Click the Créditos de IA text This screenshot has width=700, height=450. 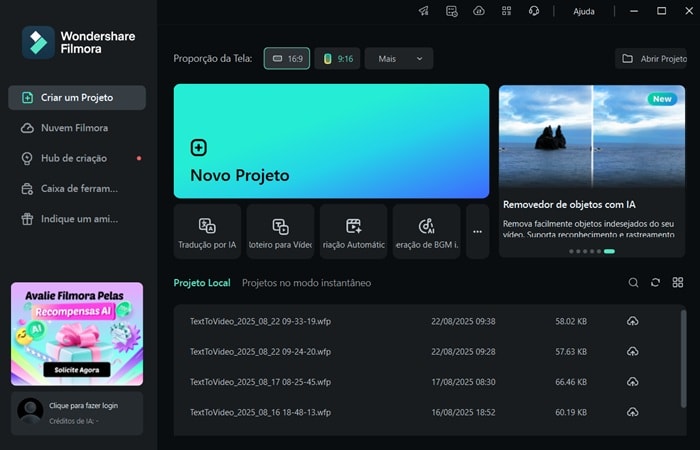pos(74,421)
